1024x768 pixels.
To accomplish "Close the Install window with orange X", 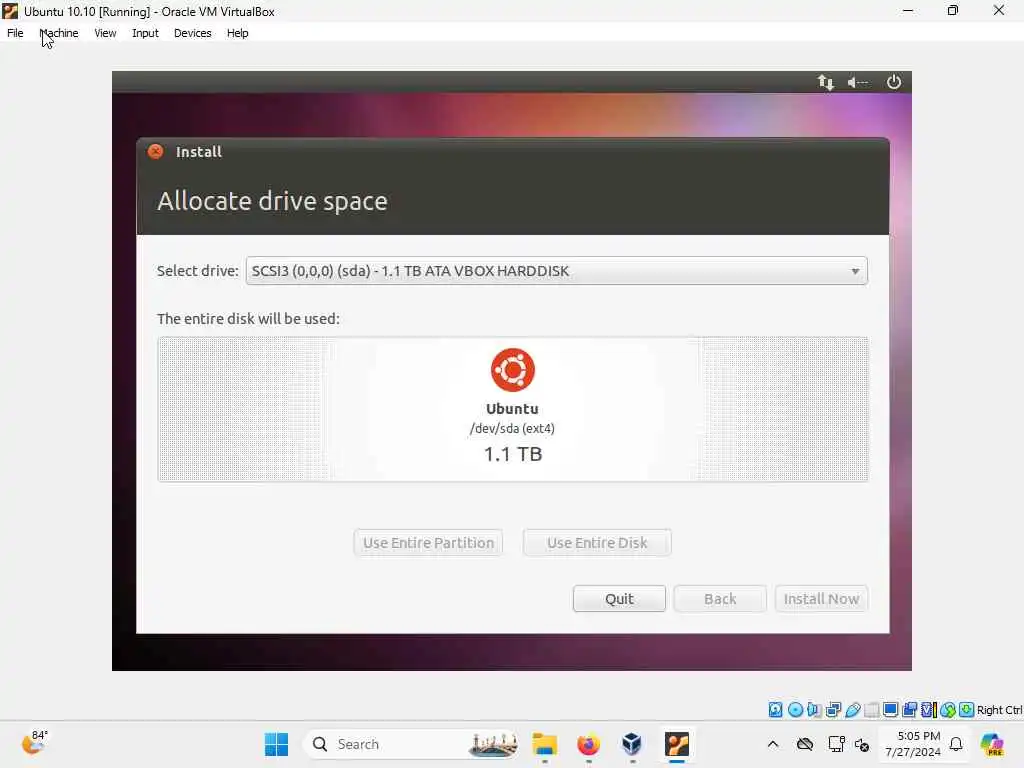I will (x=155, y=152).
